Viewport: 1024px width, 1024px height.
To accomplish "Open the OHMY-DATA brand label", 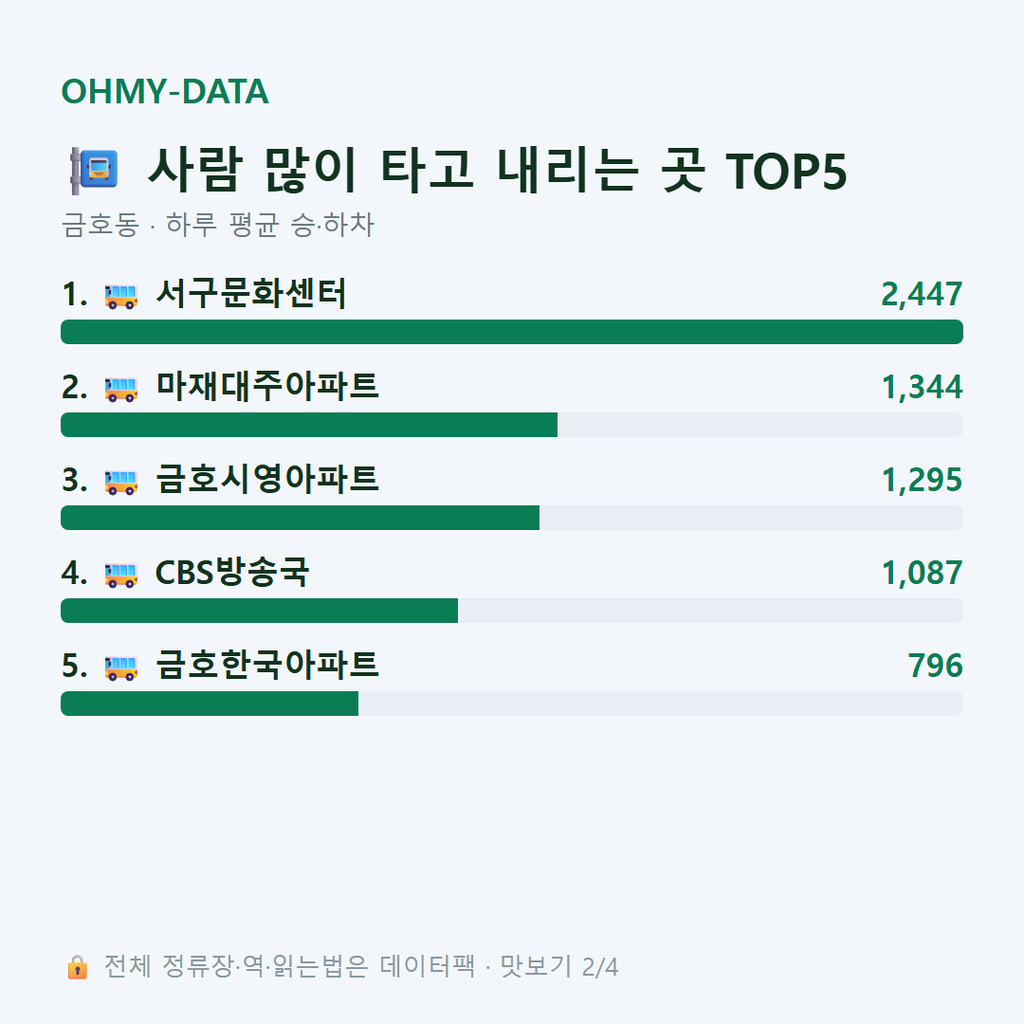I will tap(165, 91).
